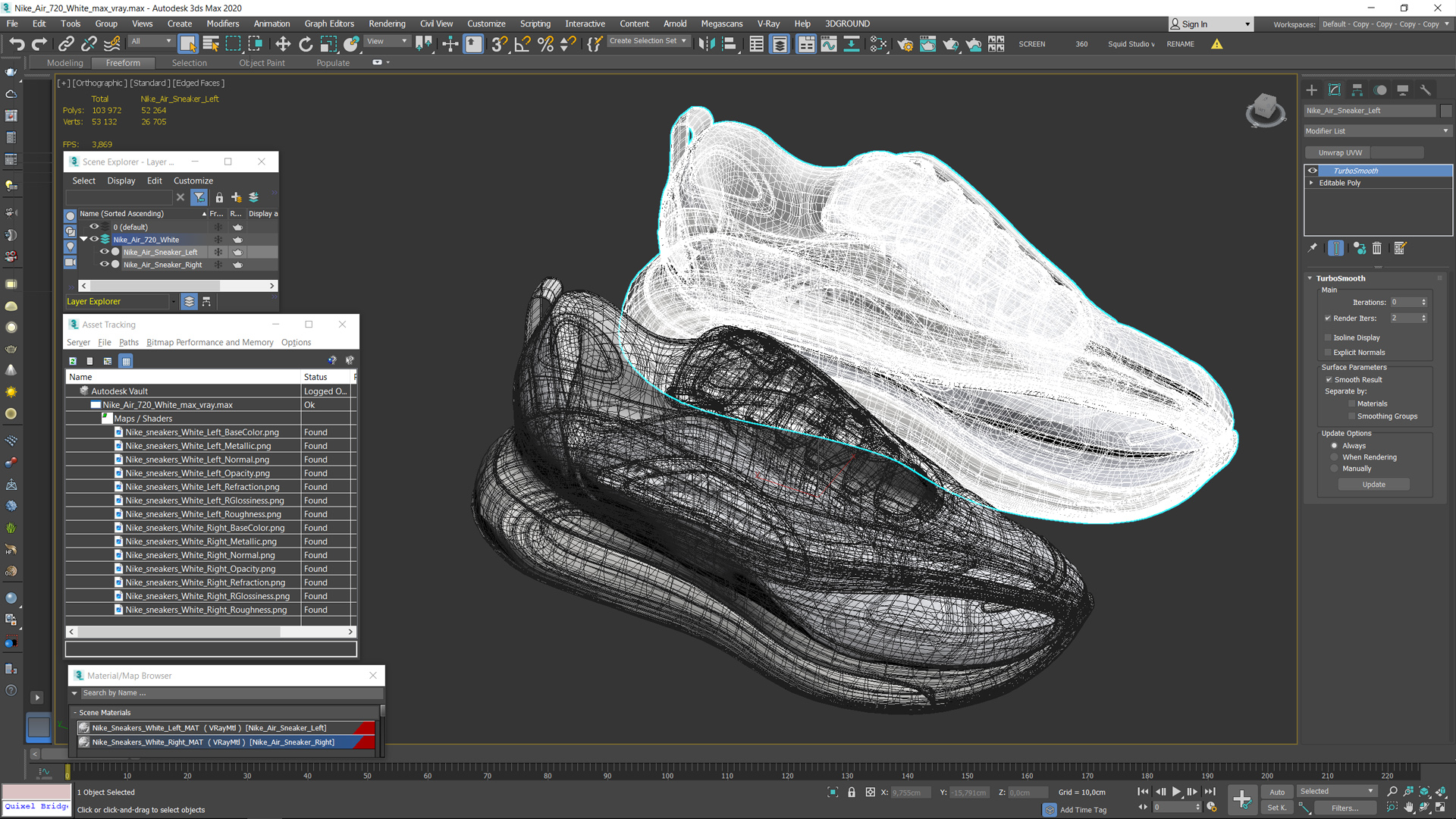The width and height of the screenshot is (1456, 819).
Task: Toggle the Auto key button
Action: 1277,792
